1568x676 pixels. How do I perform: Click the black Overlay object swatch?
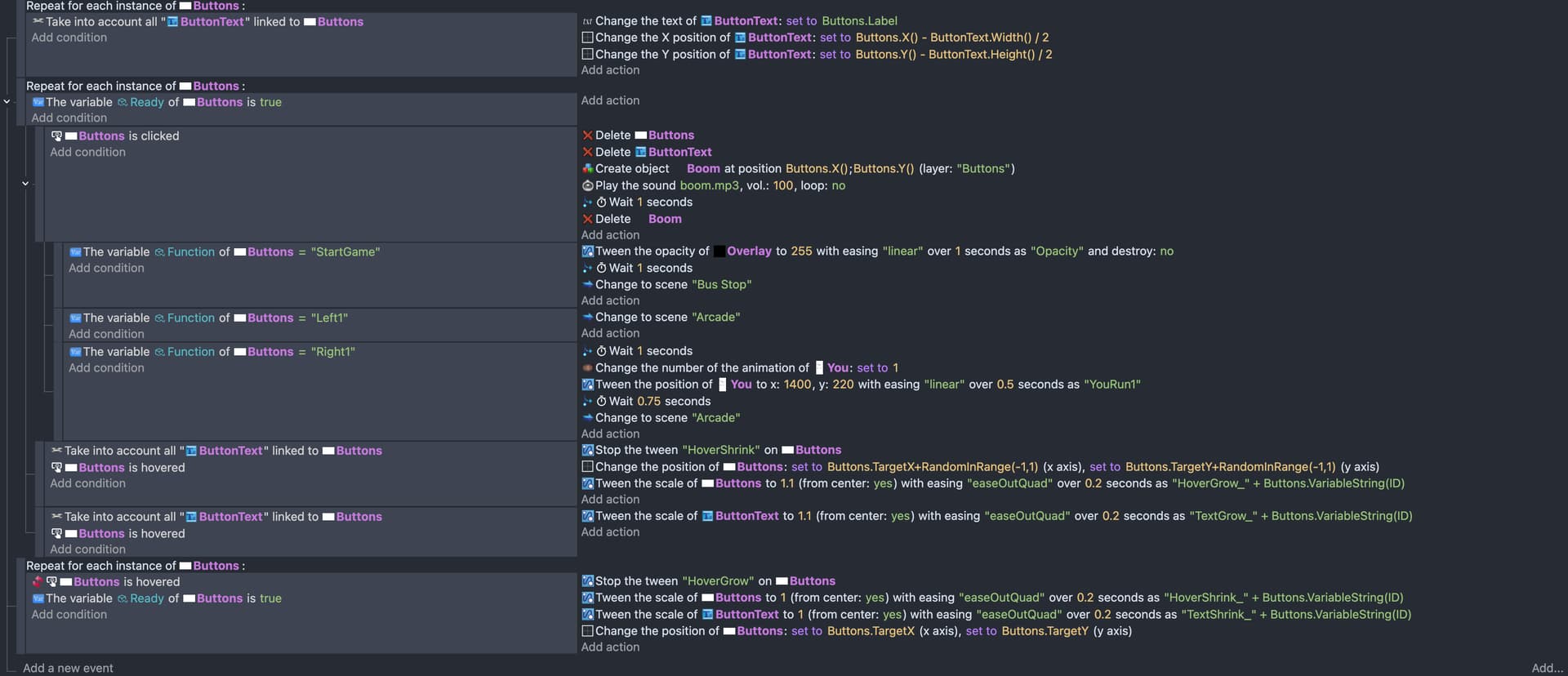point(719,251)
